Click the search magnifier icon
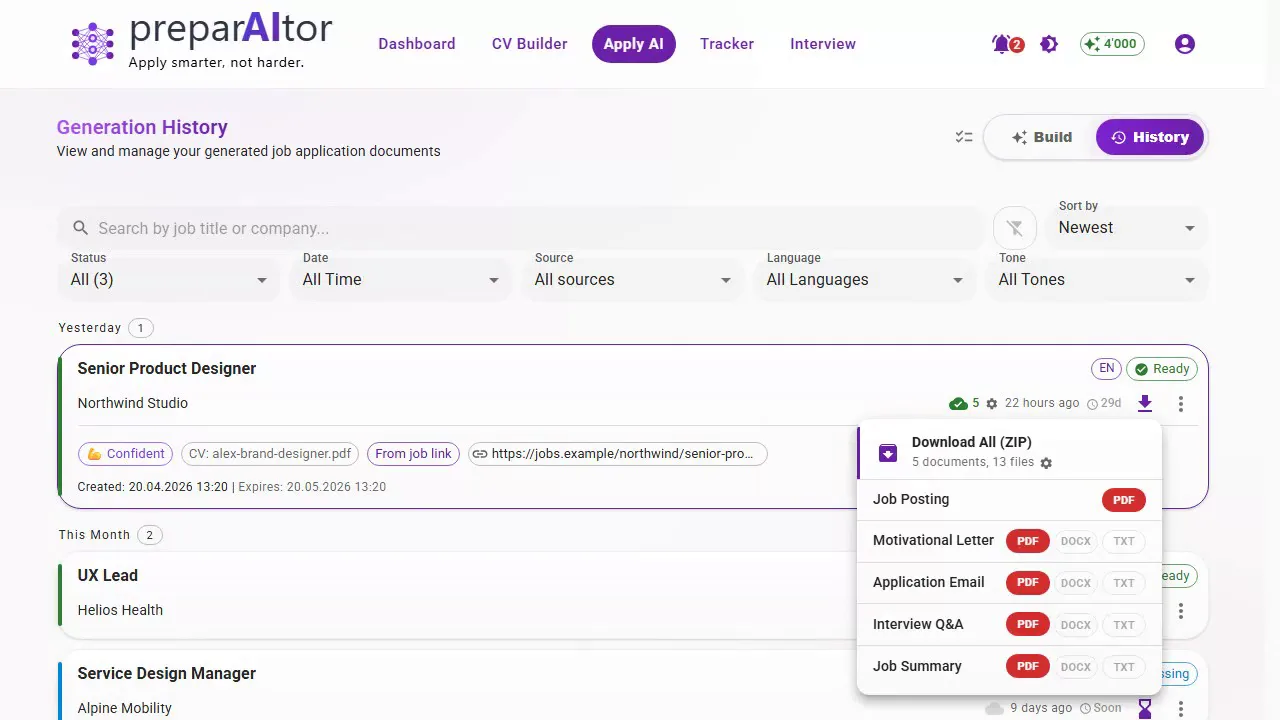Image resolution: width=1280 pixels, height=720 pixels. coord(81,228)
